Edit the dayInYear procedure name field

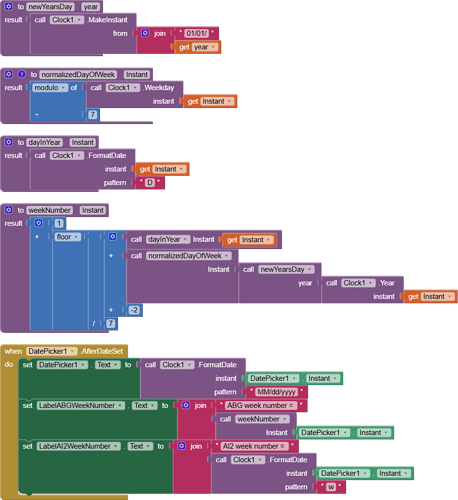[x=44, y=142]
